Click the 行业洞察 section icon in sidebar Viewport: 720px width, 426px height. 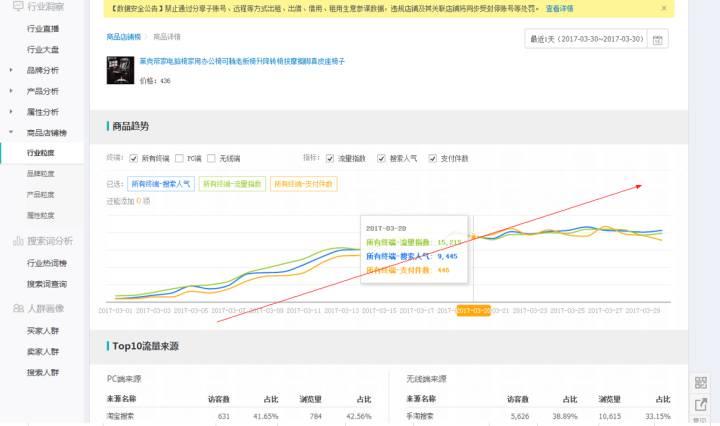(x=18, y=6)
